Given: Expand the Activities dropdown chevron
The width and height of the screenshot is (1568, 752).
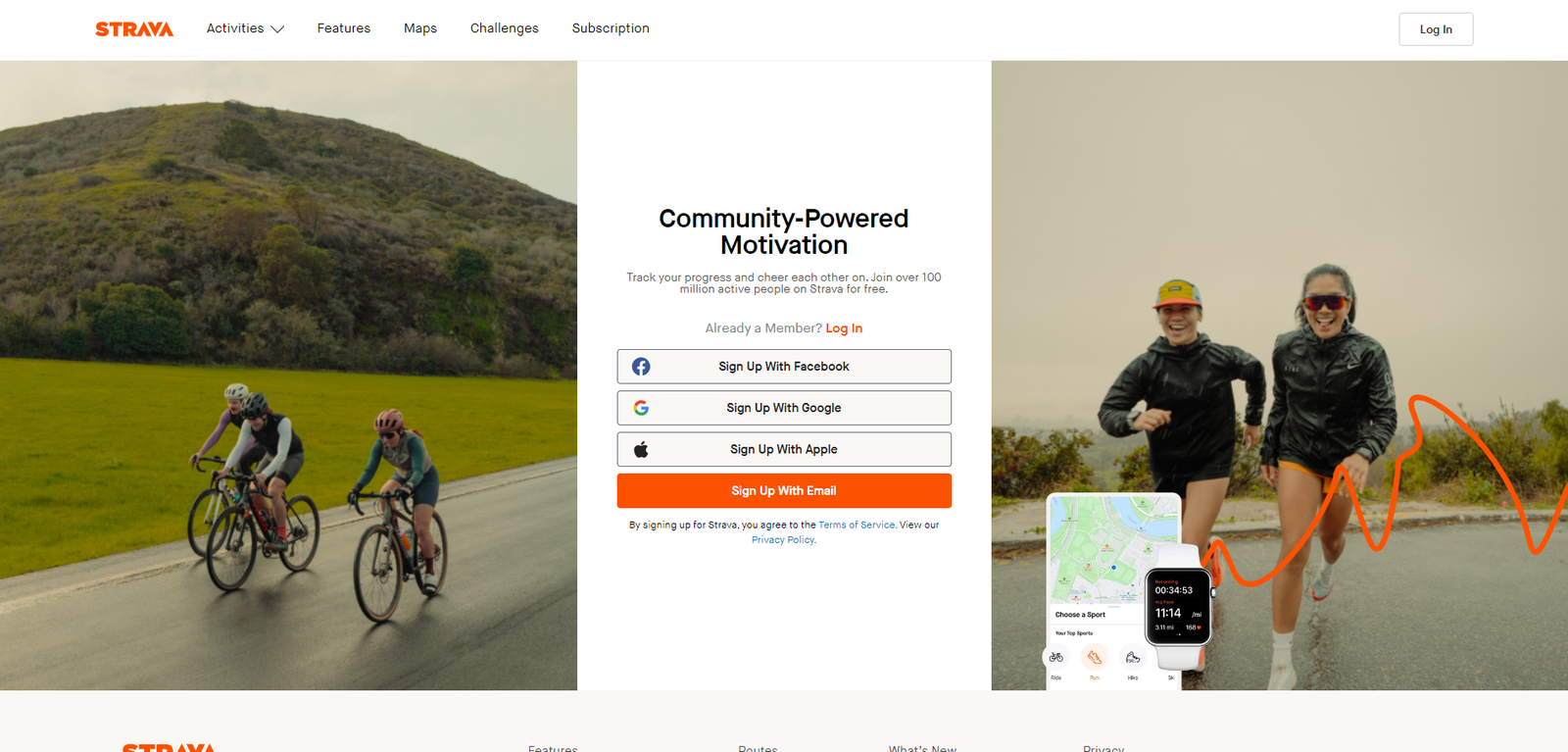Looking at the screenshot, I should [x=277, y=29].
